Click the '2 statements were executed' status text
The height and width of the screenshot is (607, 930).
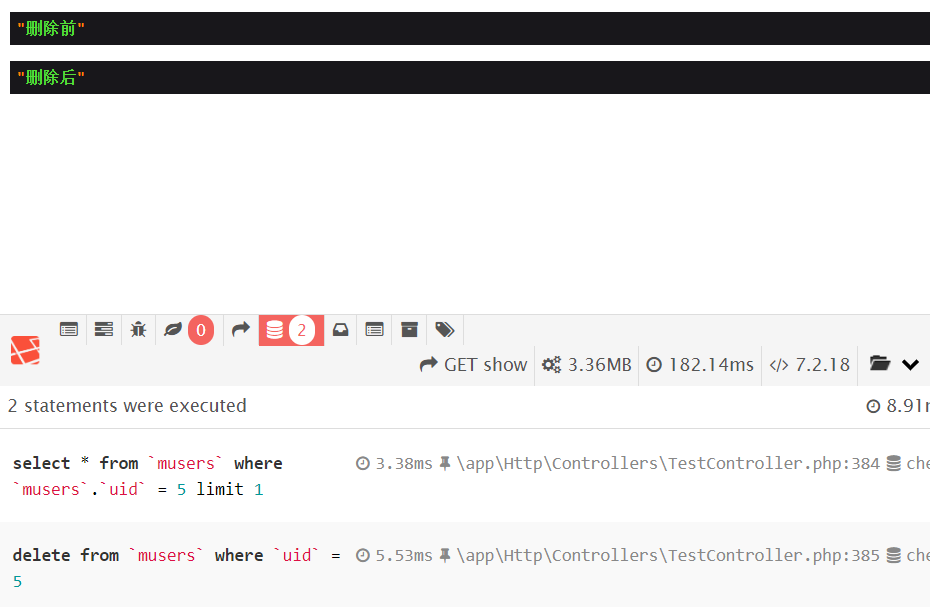point(127,406)
